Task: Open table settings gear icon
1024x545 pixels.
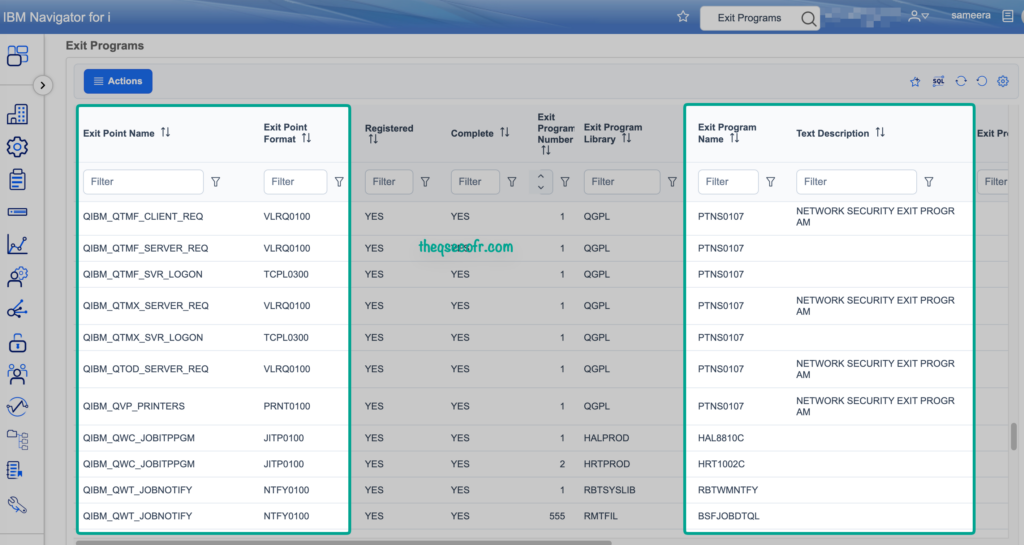Action: coord(1003,82)
